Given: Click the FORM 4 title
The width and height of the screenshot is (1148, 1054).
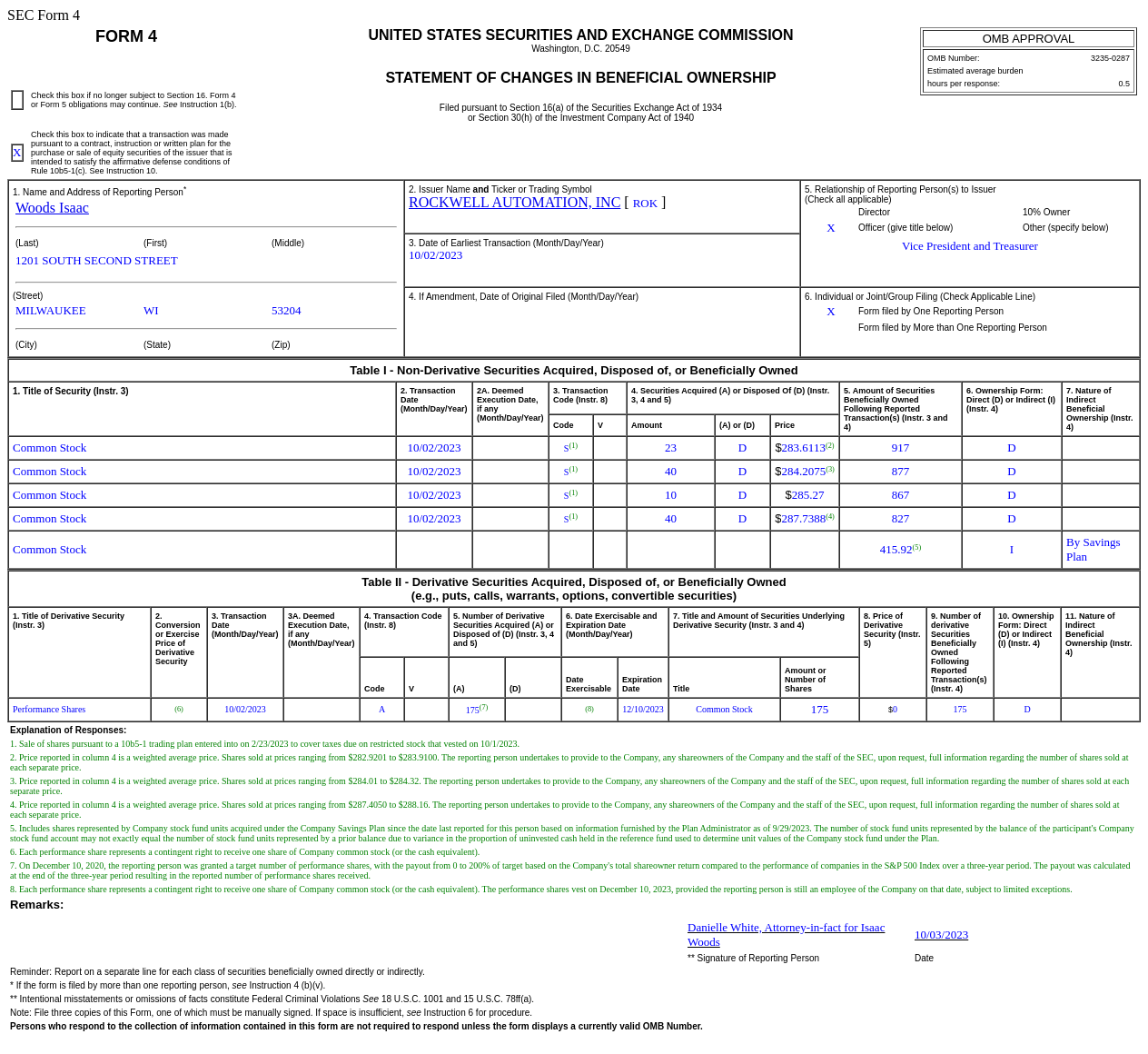Looking at the screenshot, I should pos(126,36).
